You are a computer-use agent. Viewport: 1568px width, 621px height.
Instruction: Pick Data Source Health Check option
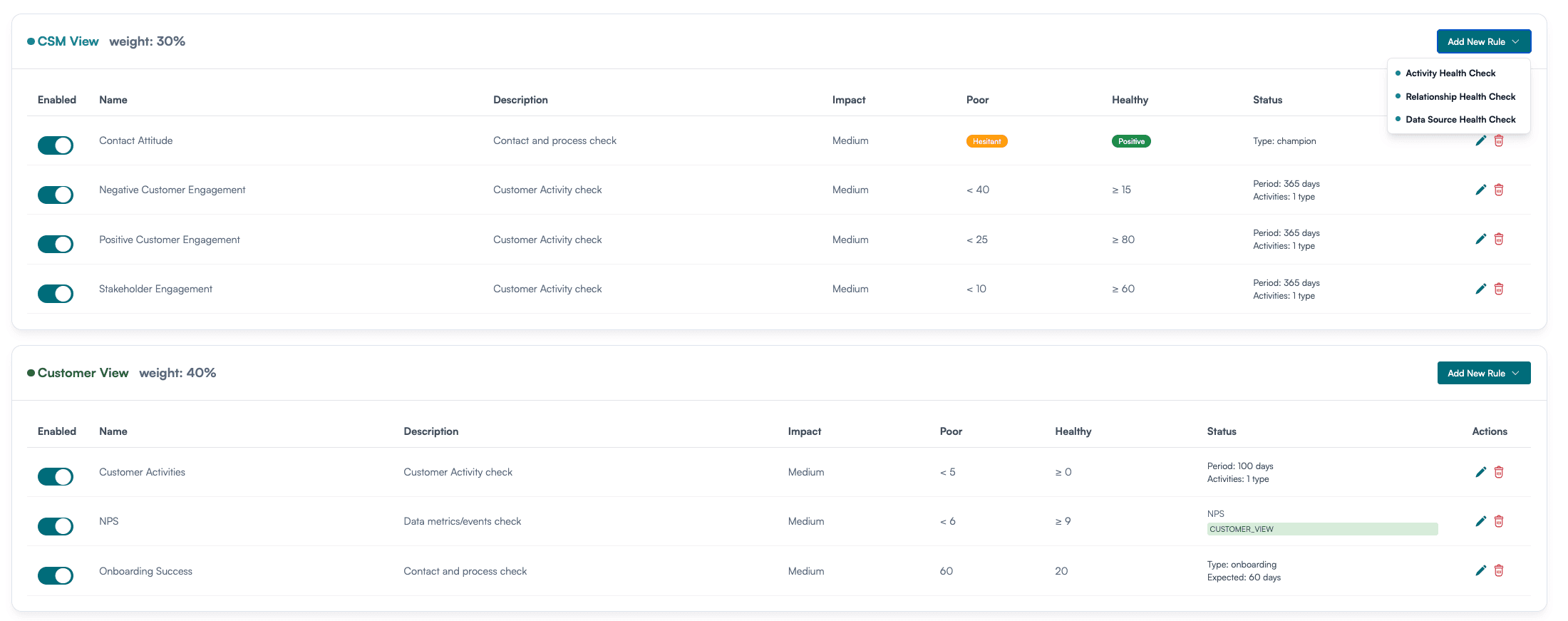click(1460, 119)
